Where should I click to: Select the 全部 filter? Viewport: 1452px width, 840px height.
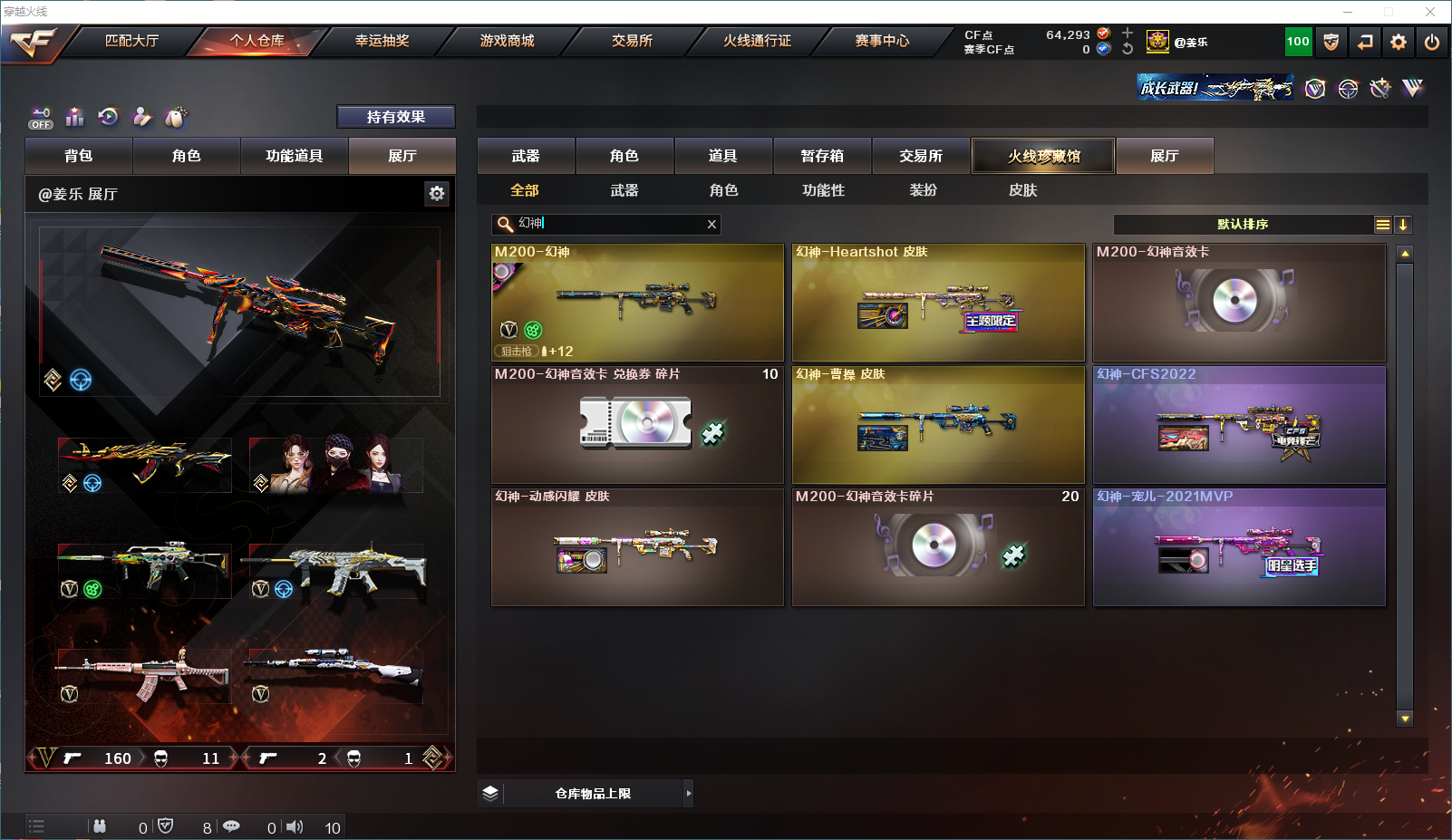[x=525, y=190]
